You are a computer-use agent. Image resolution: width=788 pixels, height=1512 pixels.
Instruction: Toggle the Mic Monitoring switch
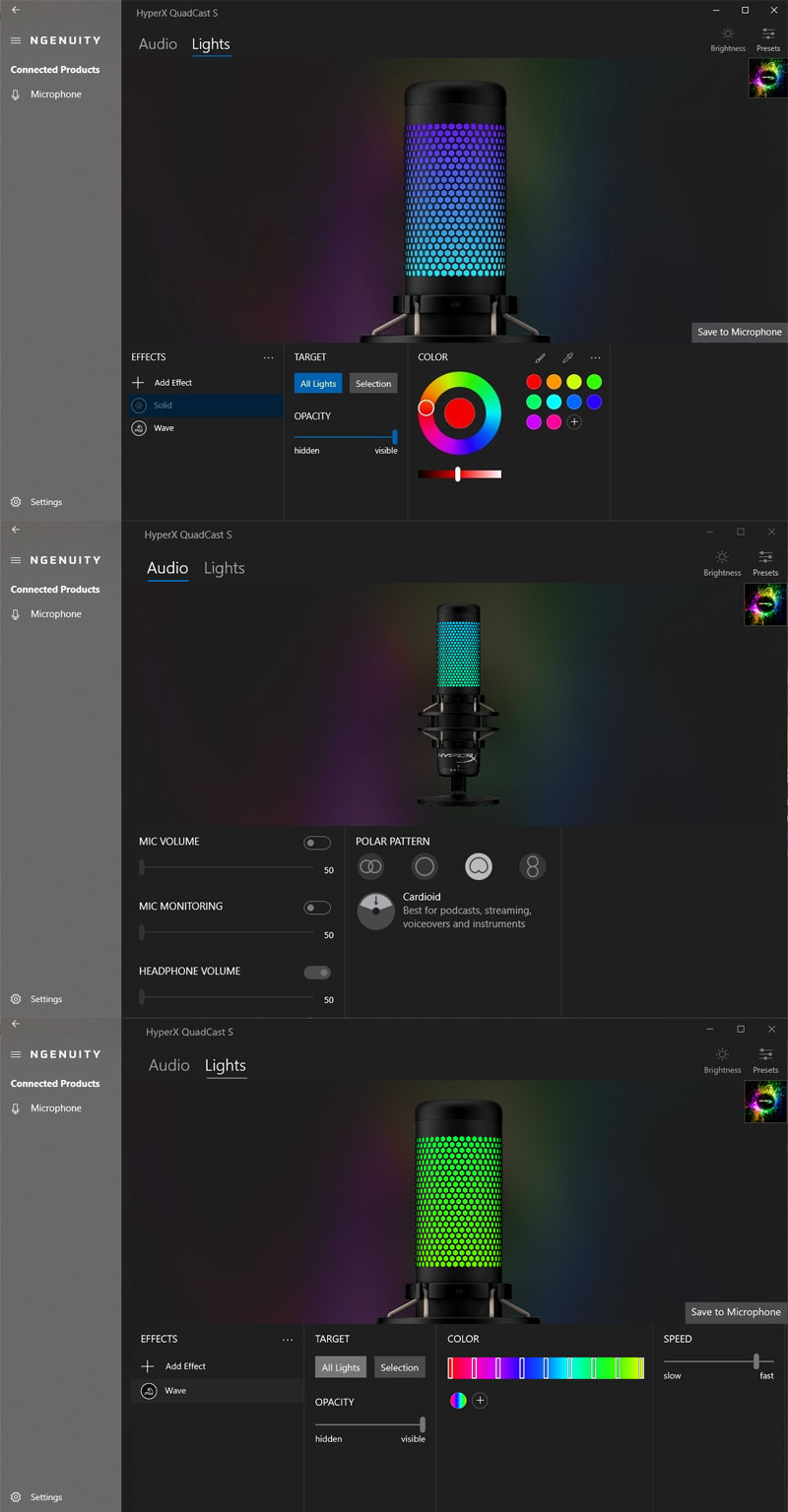[x=317, y=908]
